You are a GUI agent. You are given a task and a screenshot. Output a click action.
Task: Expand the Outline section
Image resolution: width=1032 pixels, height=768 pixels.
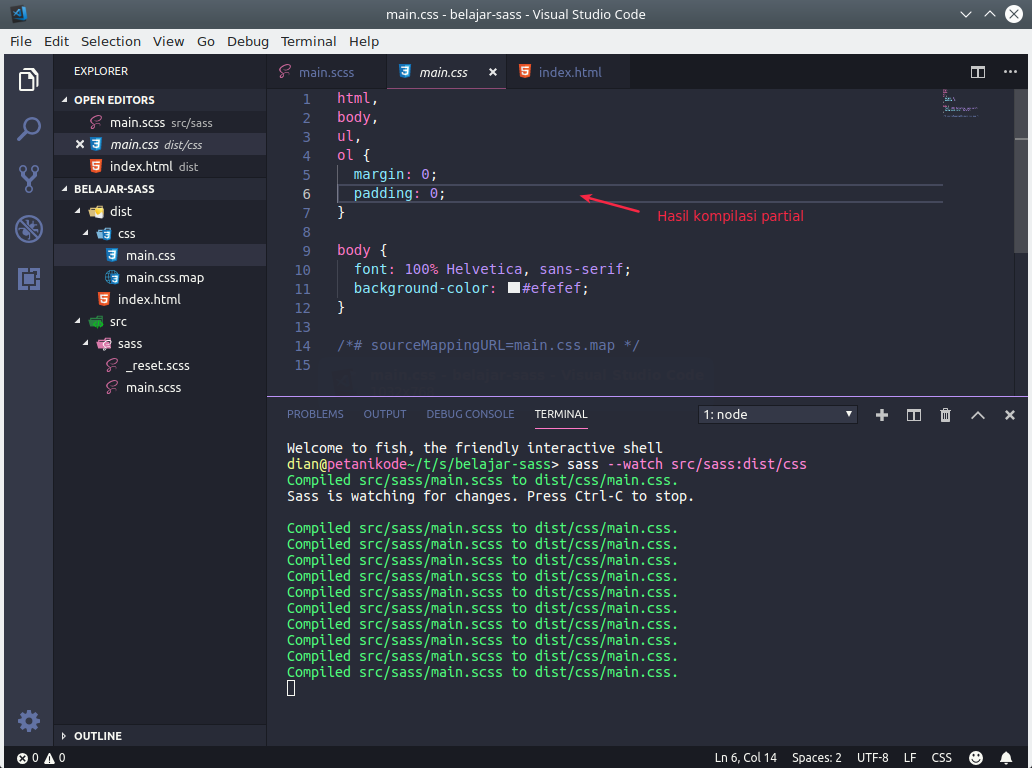click(97, 736)
